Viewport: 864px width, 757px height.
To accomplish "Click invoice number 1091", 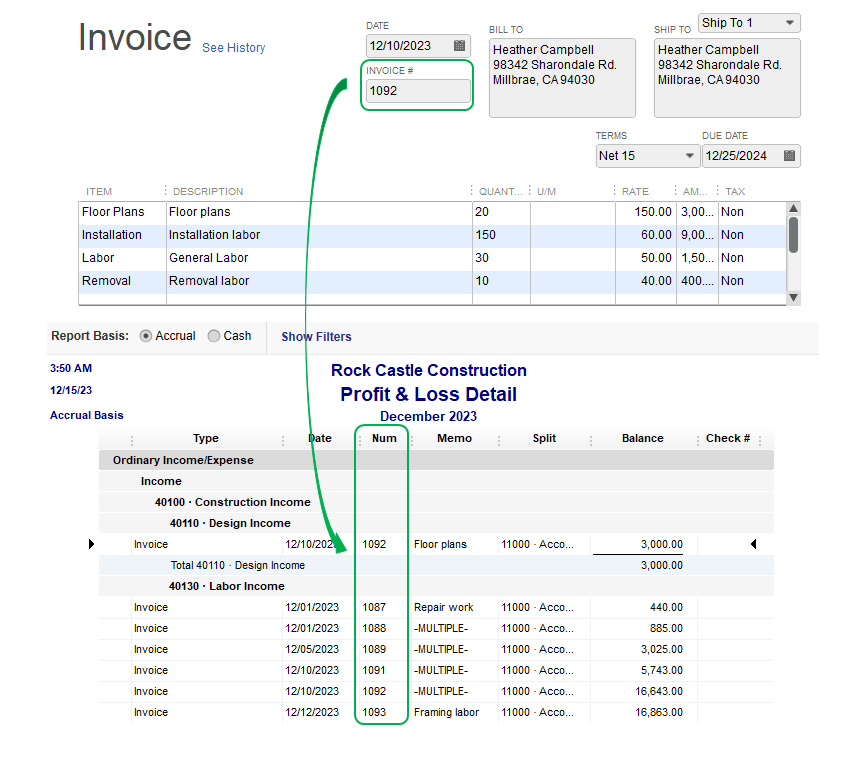I will pos(374,671).
